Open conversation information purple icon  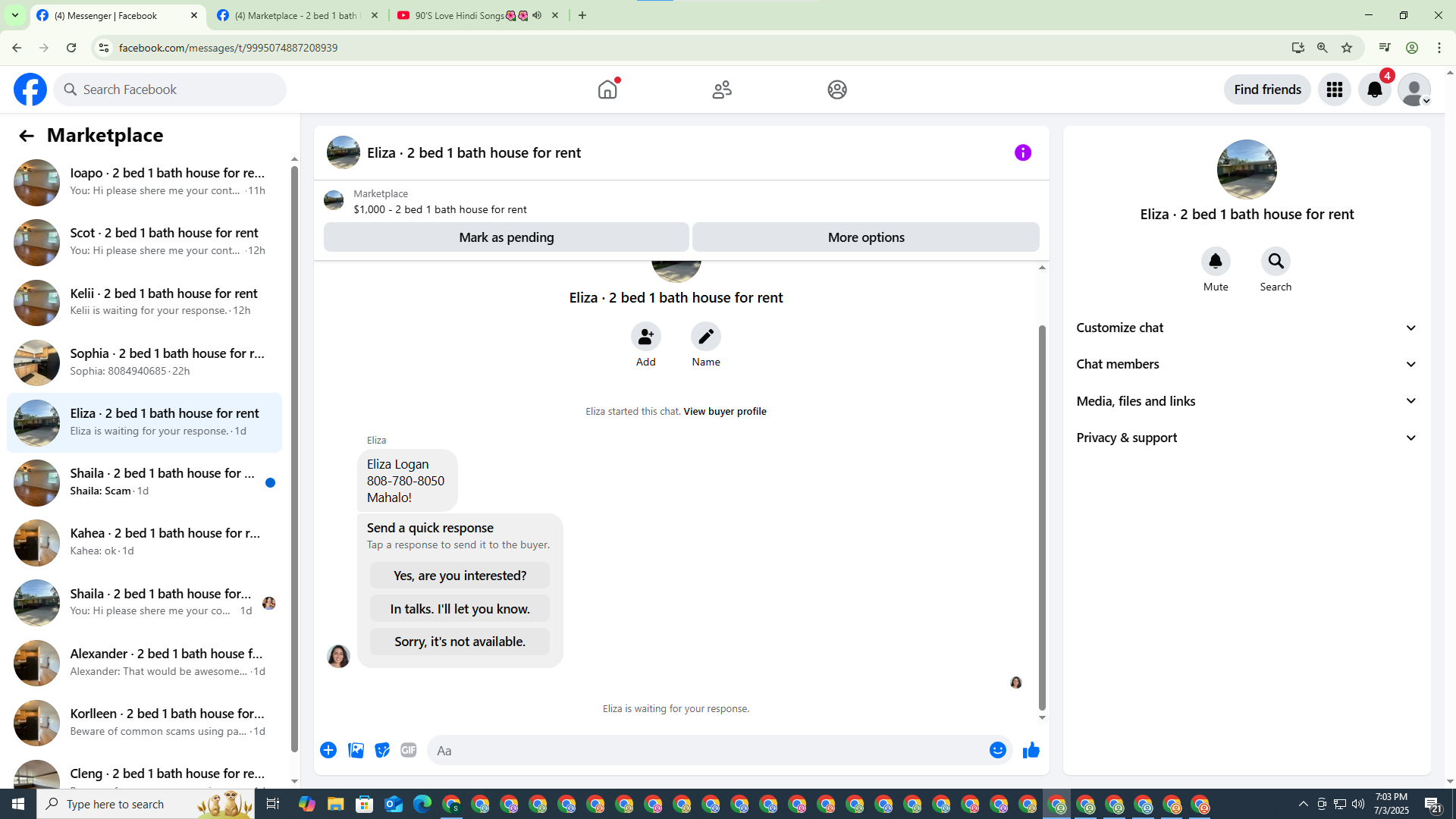click(1022, 153)
